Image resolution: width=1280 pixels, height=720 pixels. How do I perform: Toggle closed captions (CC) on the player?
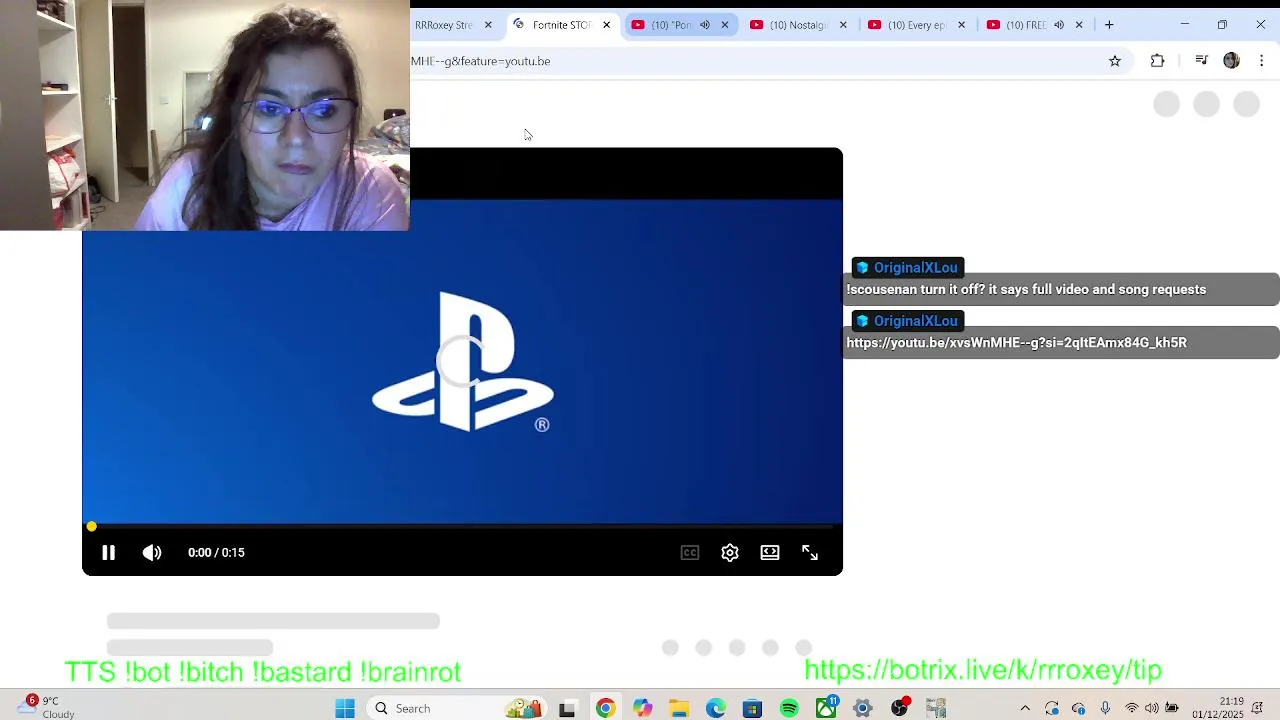690,552
